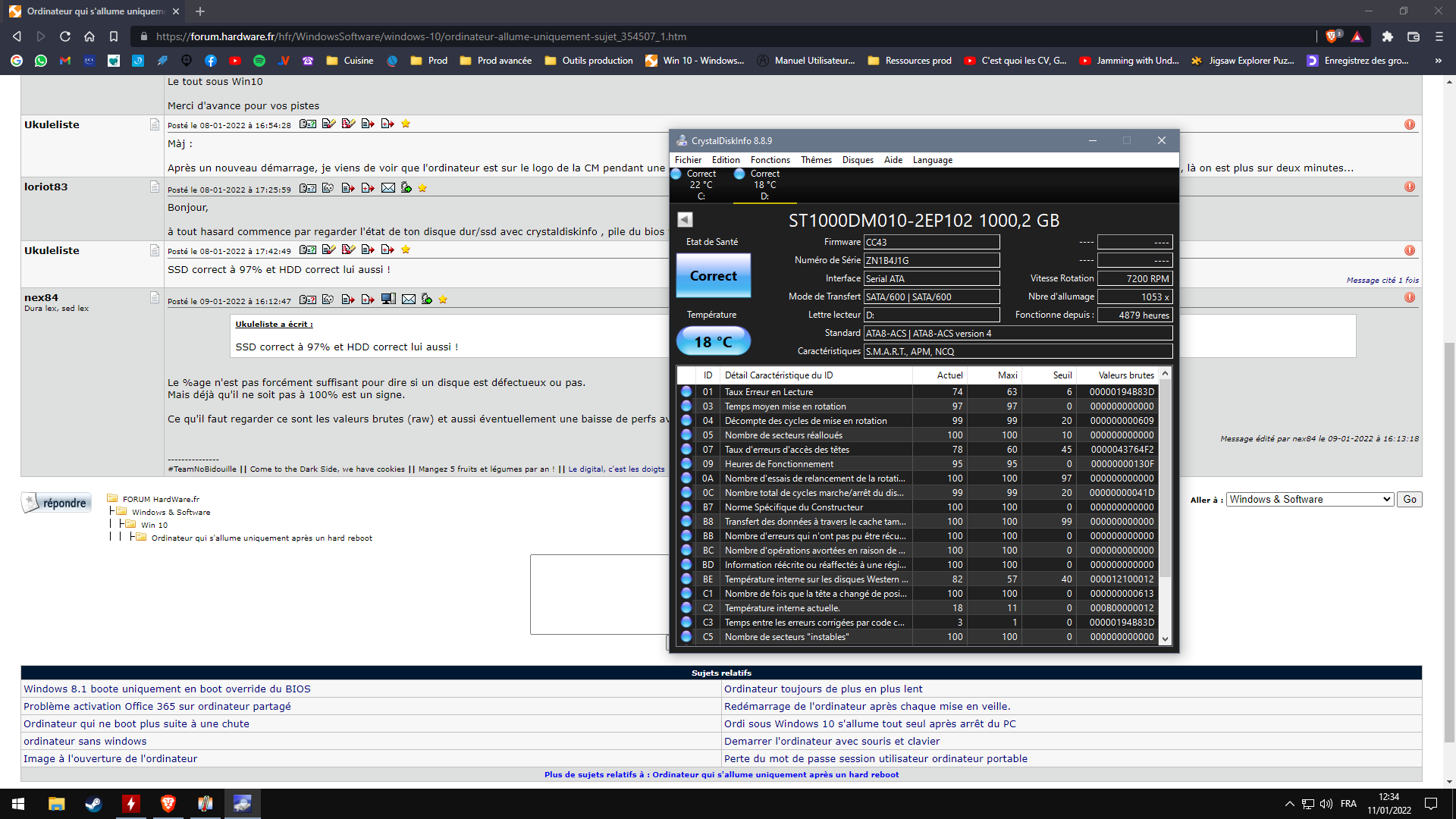The width and height of the screenshot is (1456, 819).
Task: Click the private message envelope icon on loriot83's post
Action: [388, 188]
